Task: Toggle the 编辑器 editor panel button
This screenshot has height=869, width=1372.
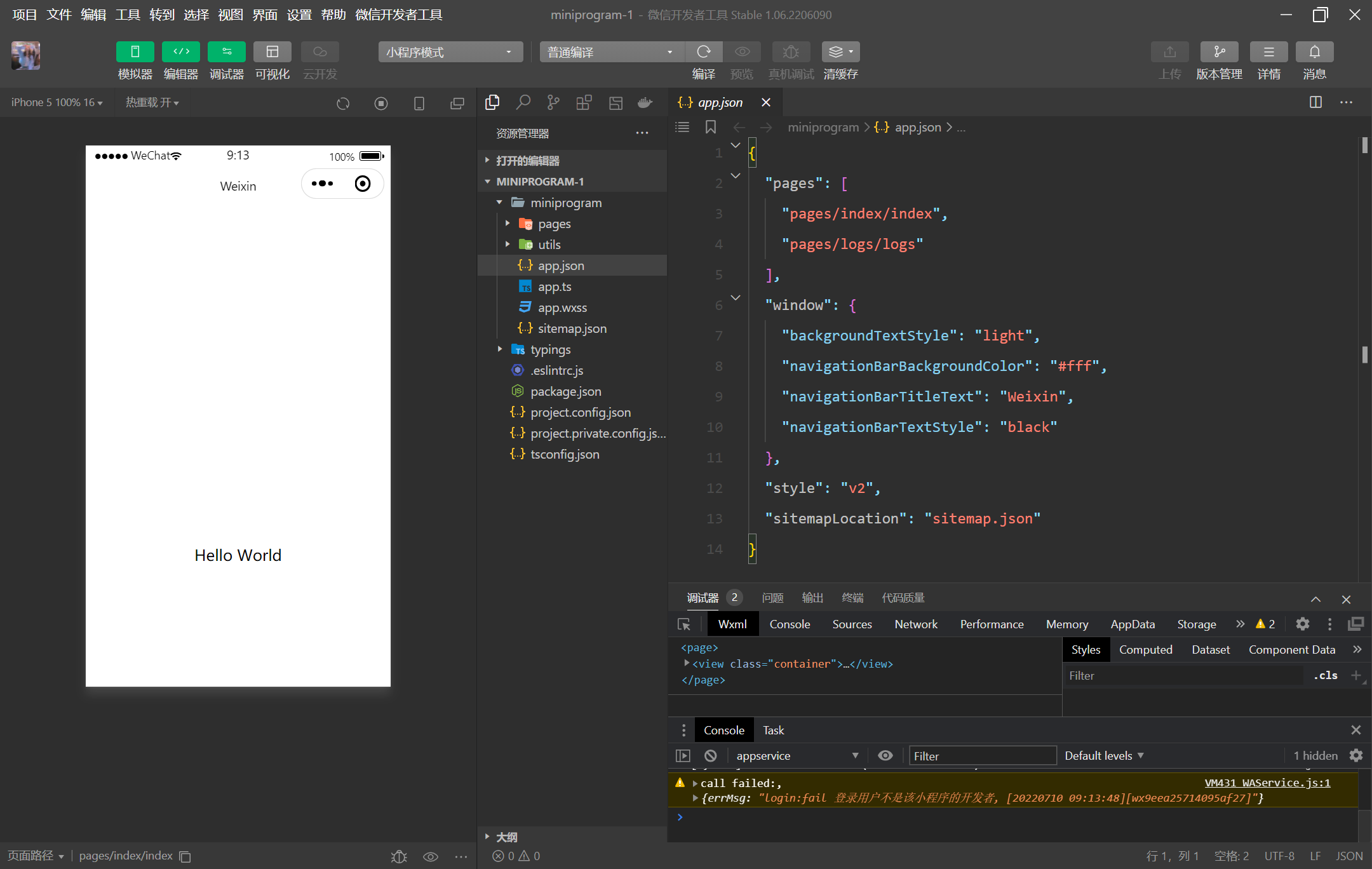Action: pos(181,51)
